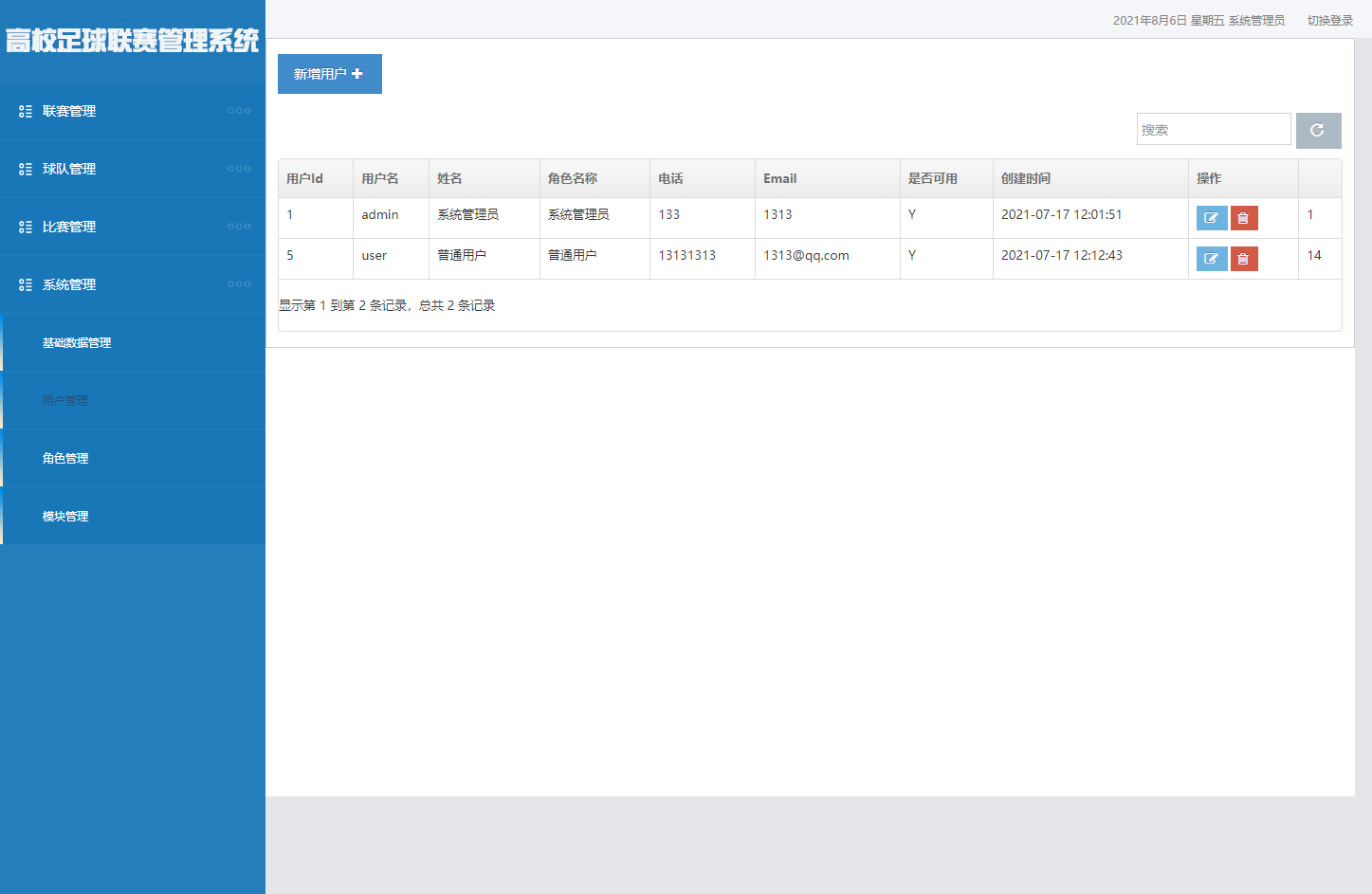The image size is (1372, 894).
Task: Click the 创建时间 column header
Action: [1026, 179]
